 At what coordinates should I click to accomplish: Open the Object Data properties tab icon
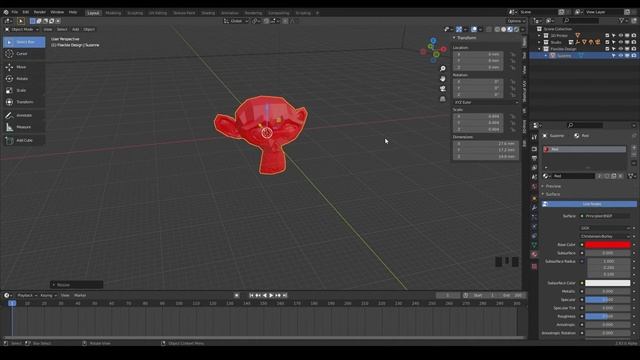(534, 245)
